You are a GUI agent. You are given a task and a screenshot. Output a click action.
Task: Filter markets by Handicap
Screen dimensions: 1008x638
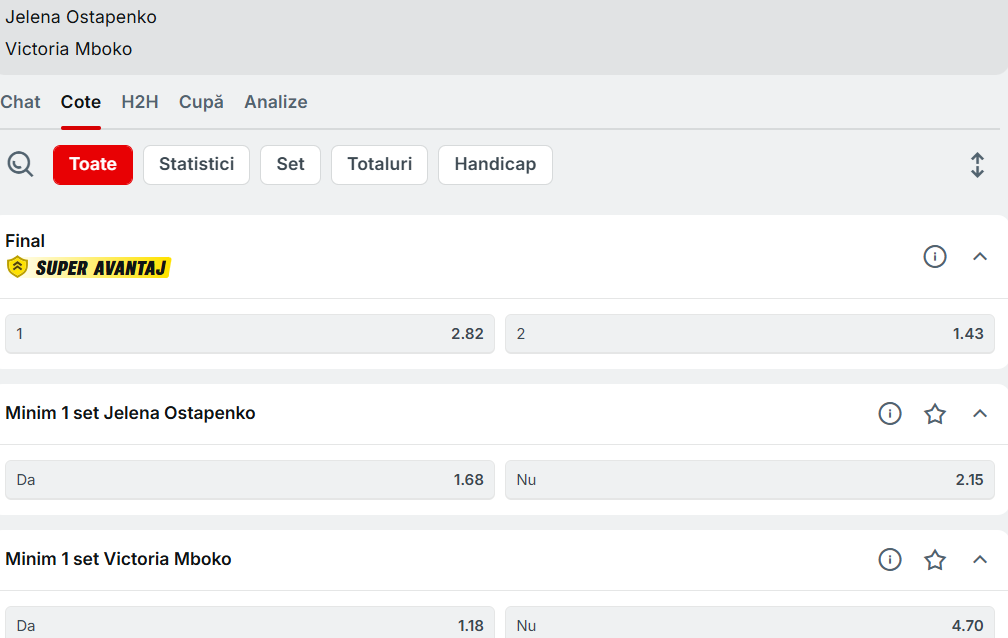click(x=495, y=165)
